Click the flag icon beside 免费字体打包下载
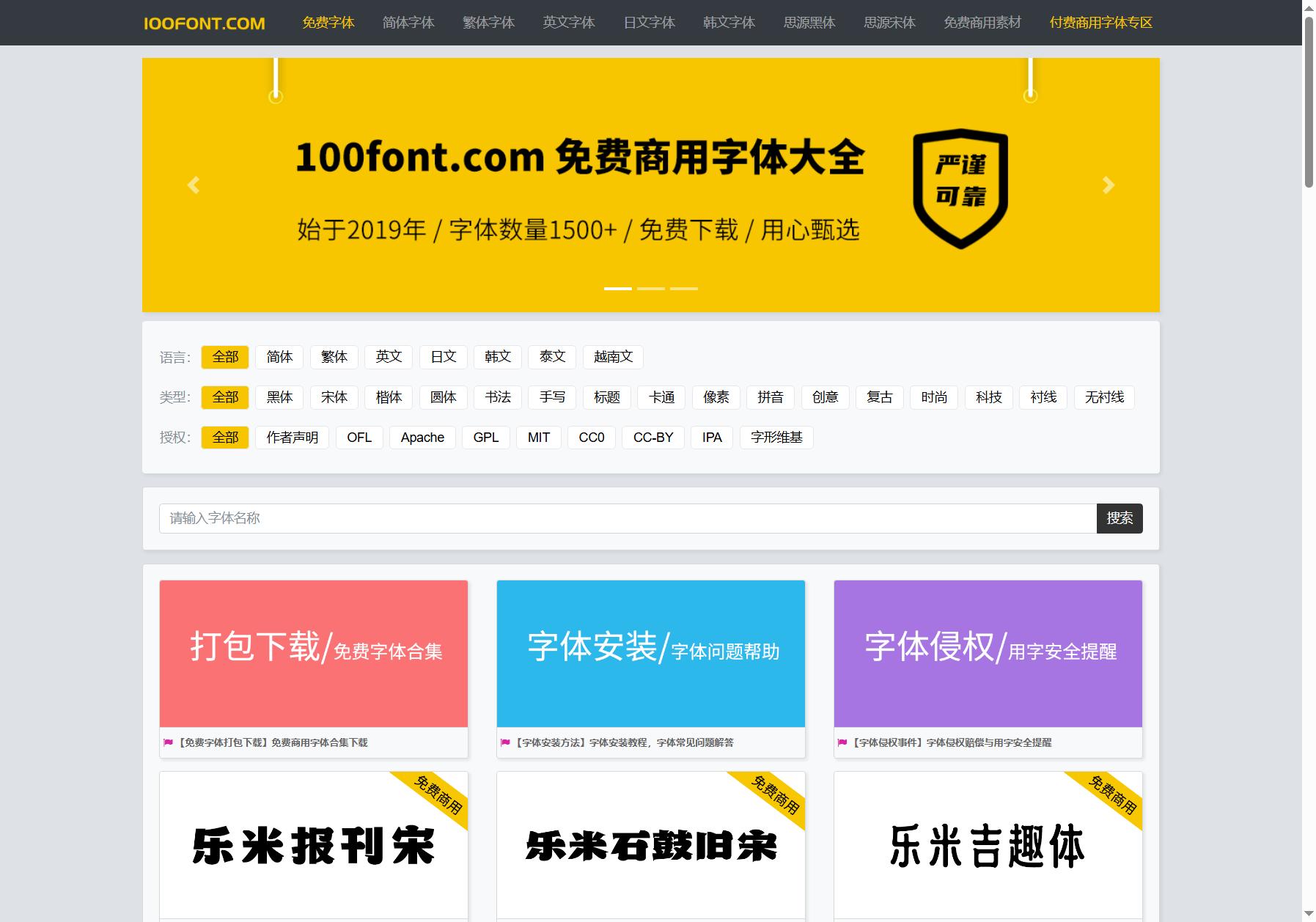Image resolution: width=1316 pixels, height=922 pixels. click(169, 742)
